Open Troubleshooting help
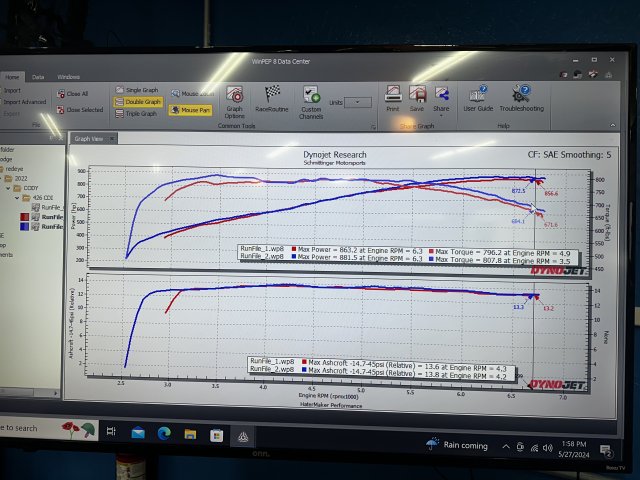 coord(522,98)
